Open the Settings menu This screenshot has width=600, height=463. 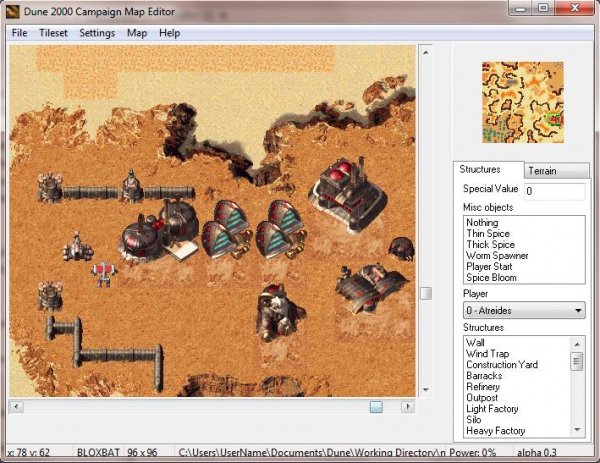pyautogui.click(x=97, y=33)
